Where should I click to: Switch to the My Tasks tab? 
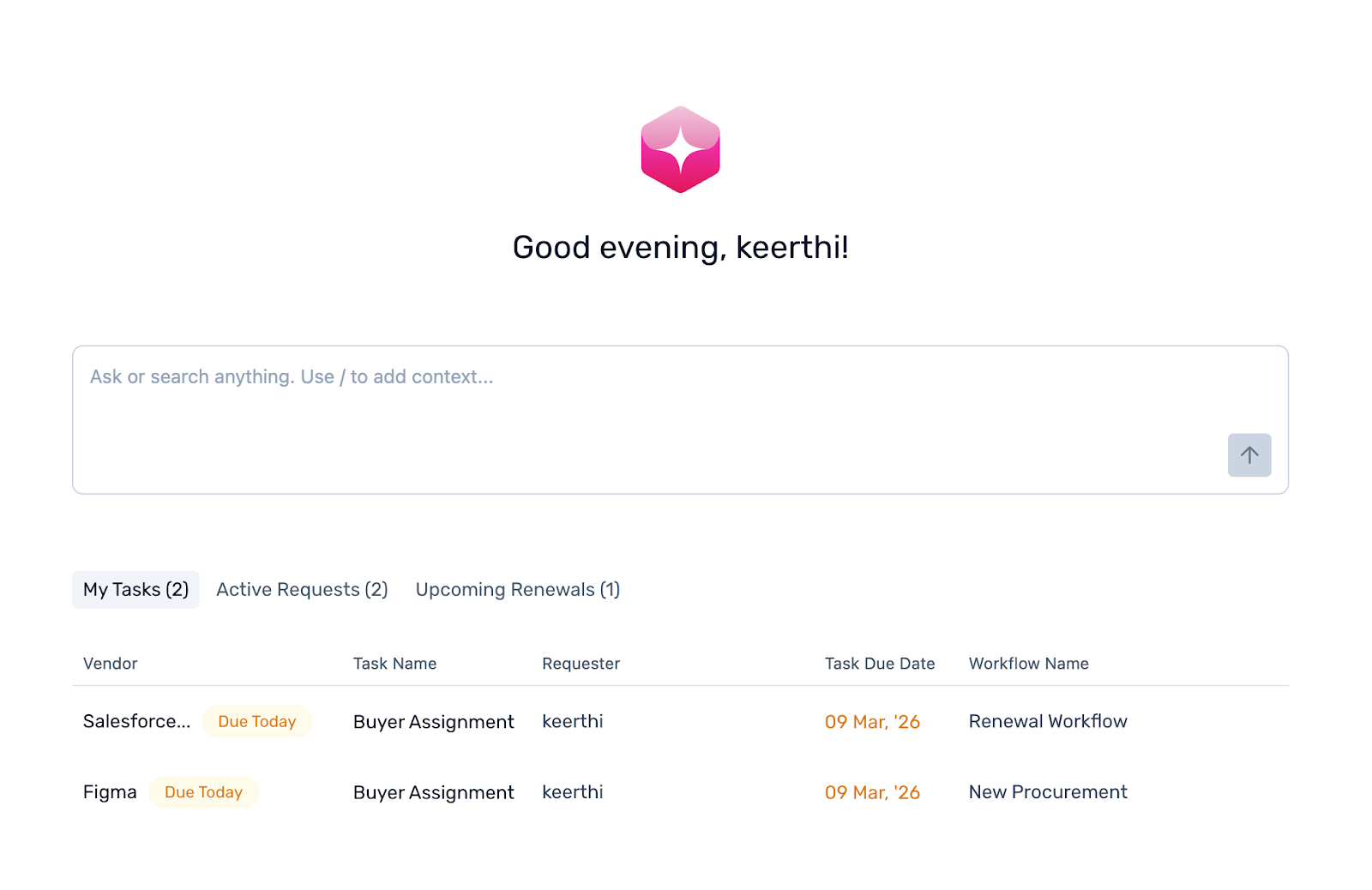point(135,590)
